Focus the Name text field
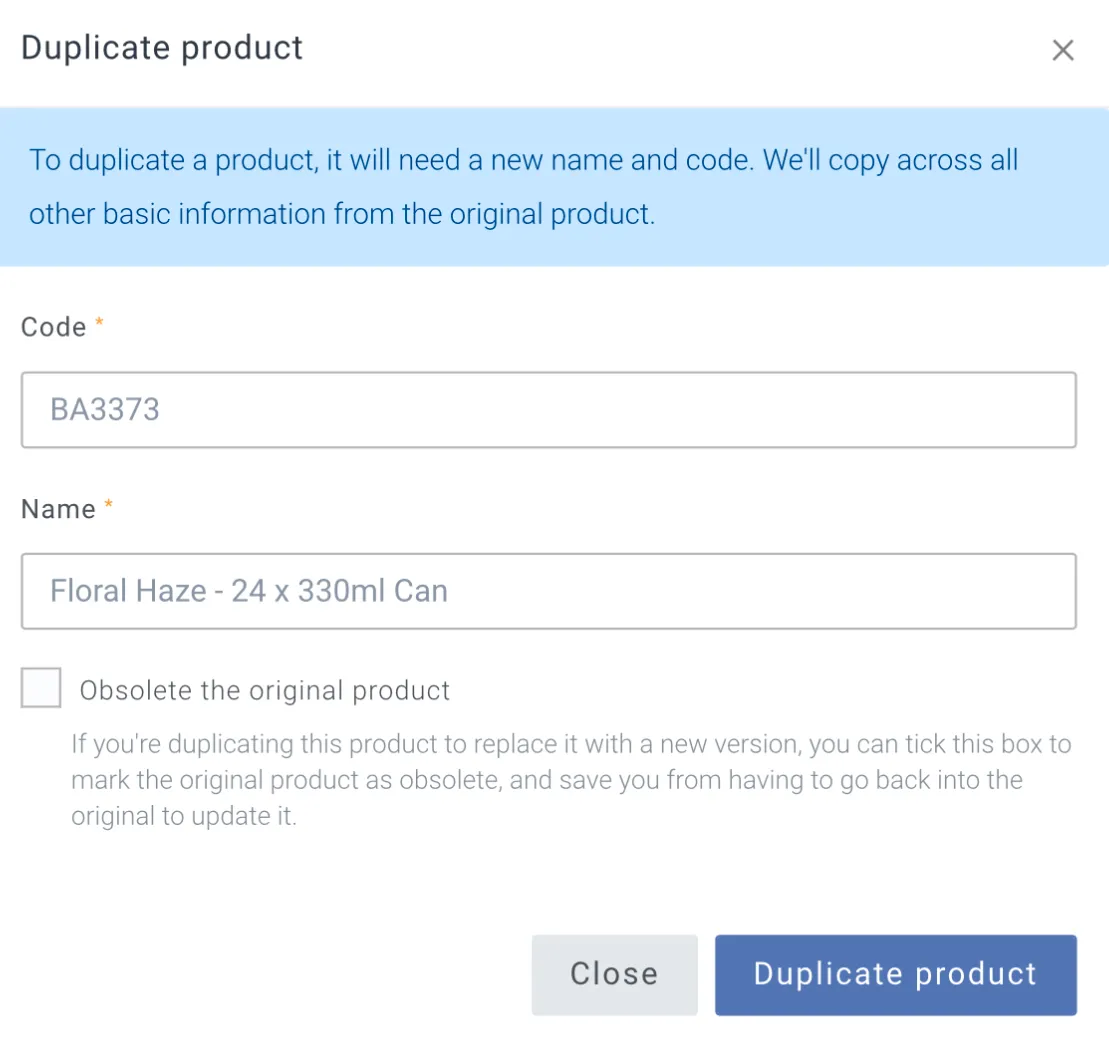 [548, 591]
